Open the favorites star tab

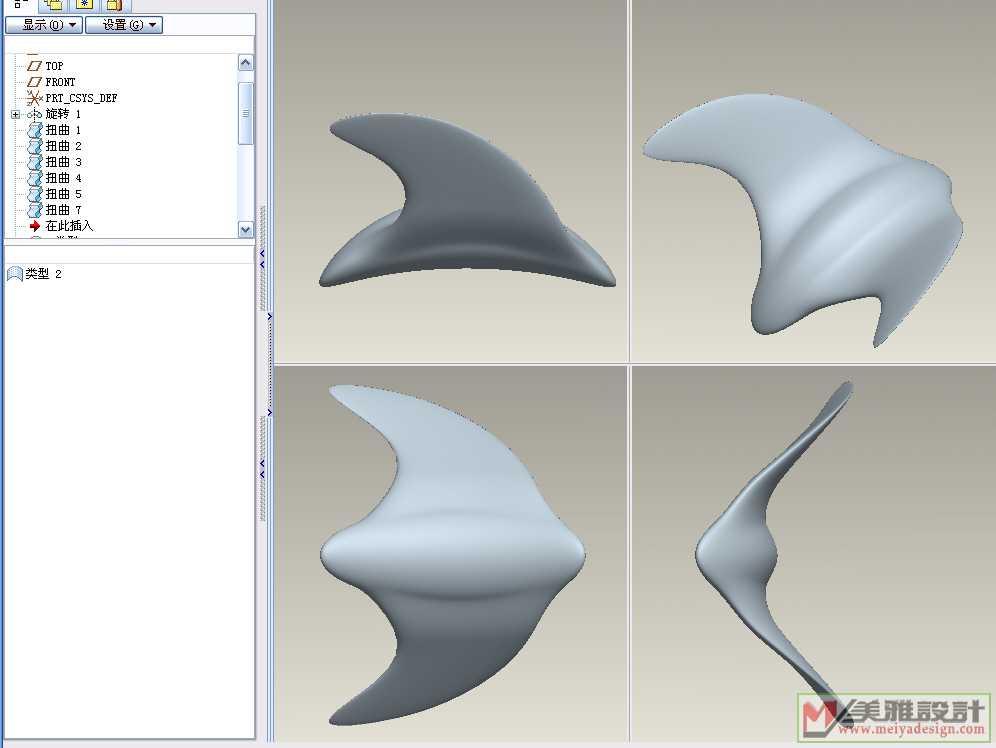point(84,5)
